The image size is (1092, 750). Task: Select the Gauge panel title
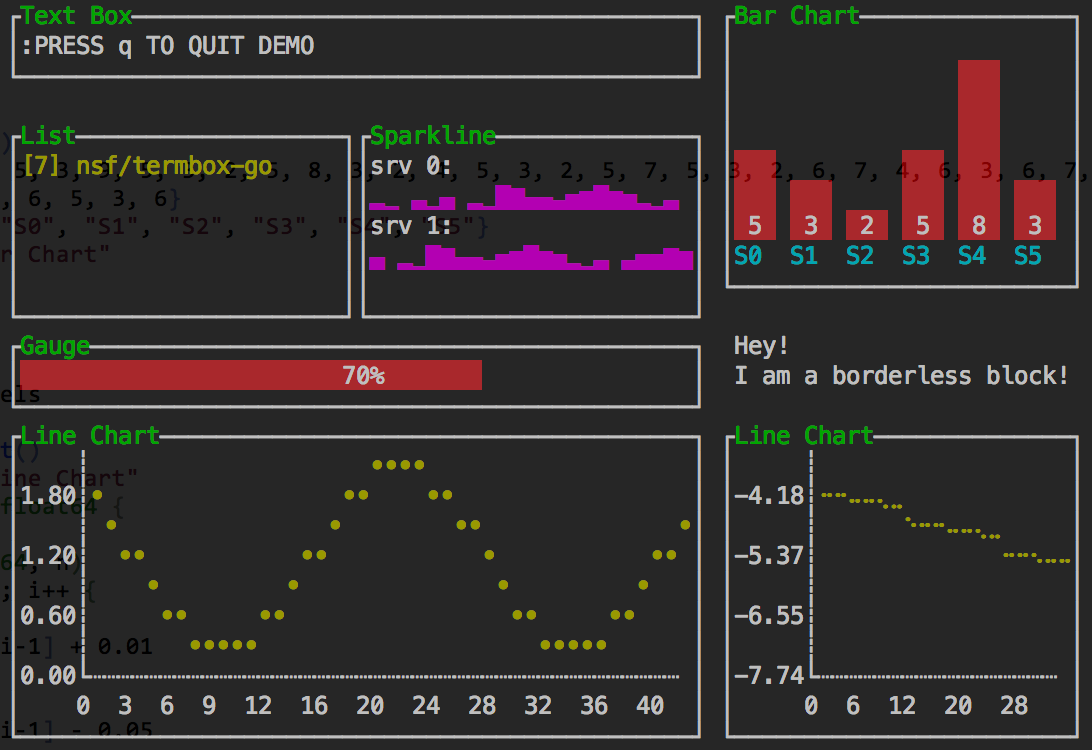55,346
